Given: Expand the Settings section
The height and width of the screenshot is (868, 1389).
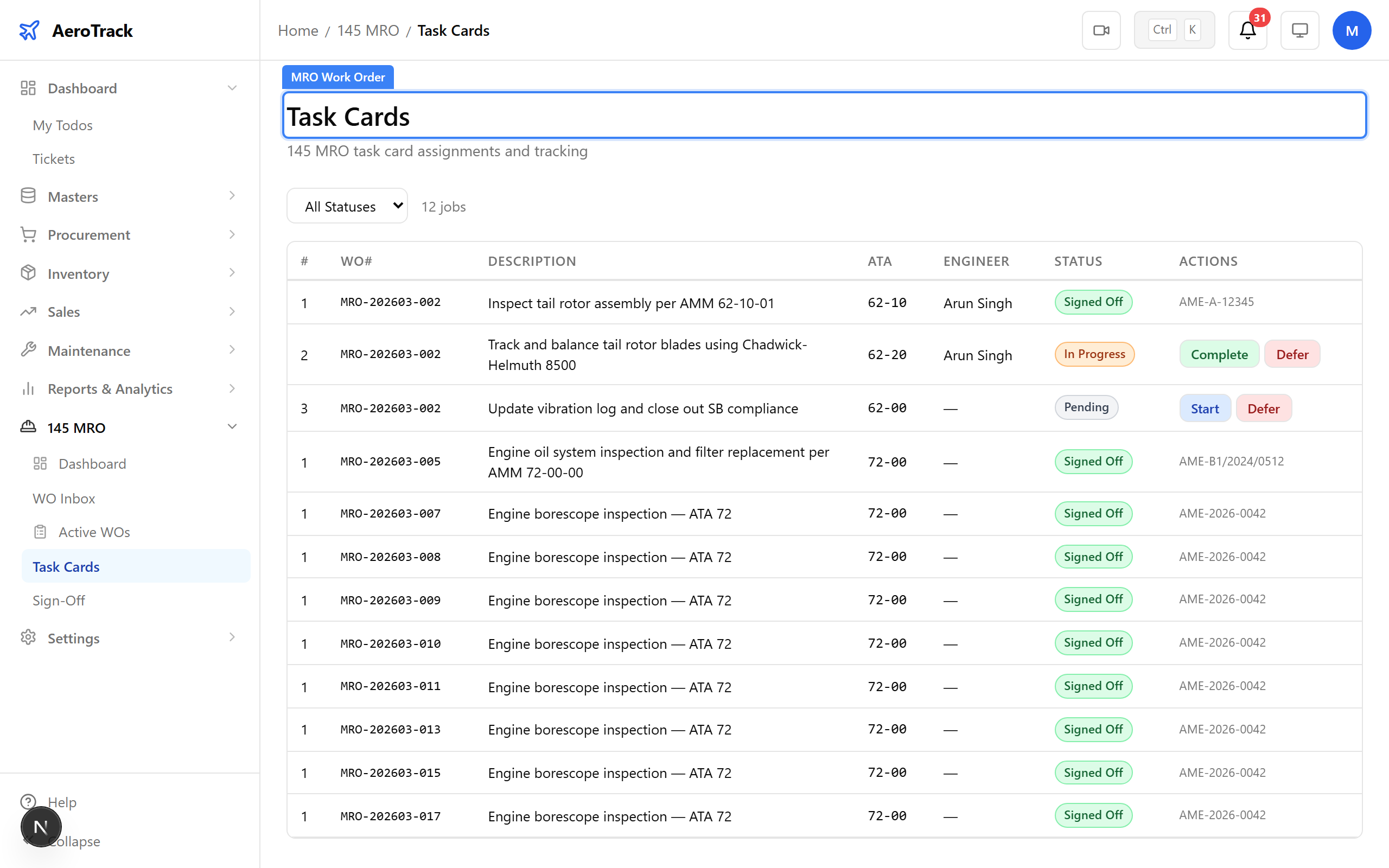Looking at the screenshot, I should pos(232,637).
